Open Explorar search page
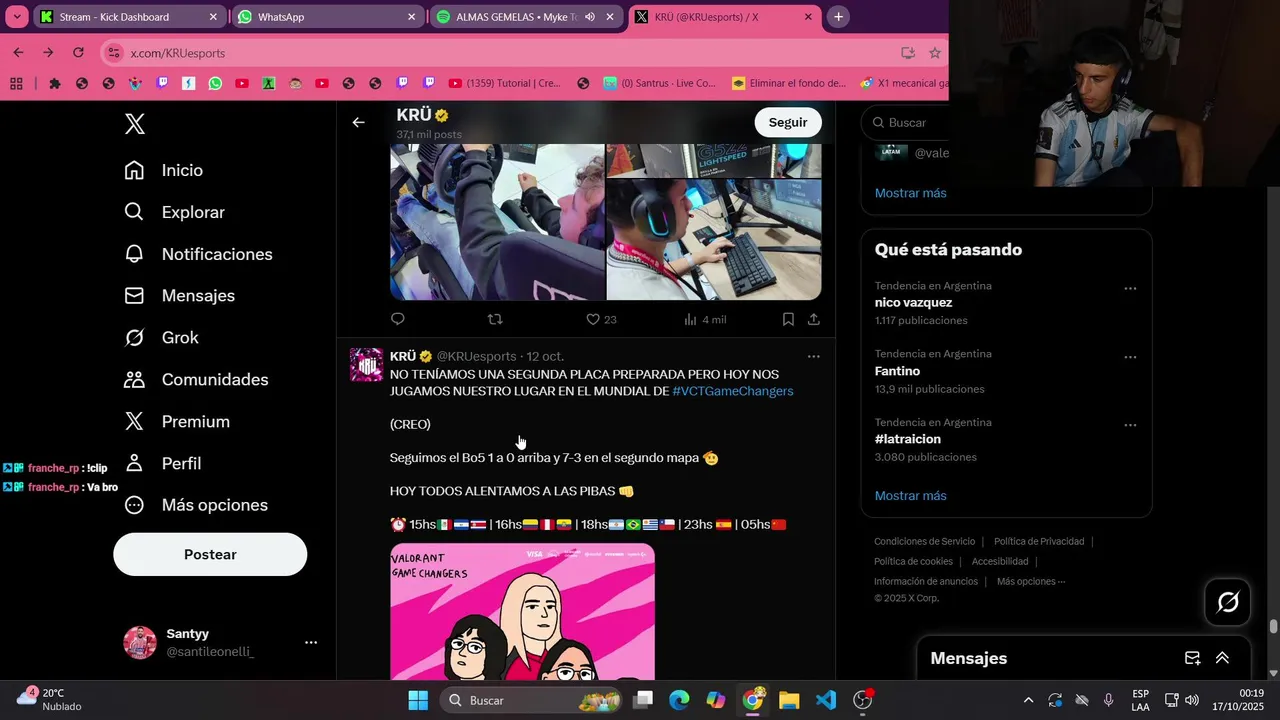 [174, 212]
